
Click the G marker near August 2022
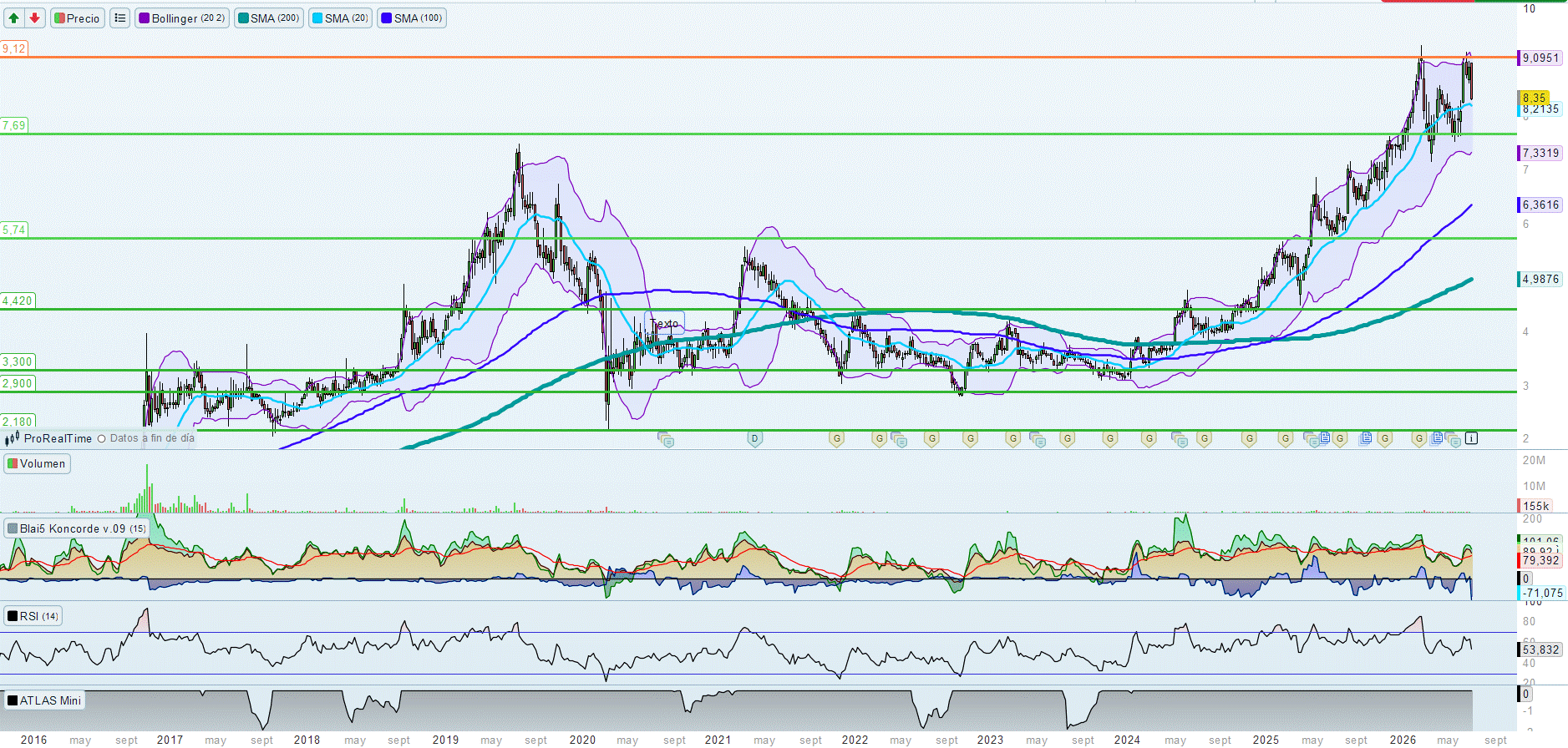932,438
